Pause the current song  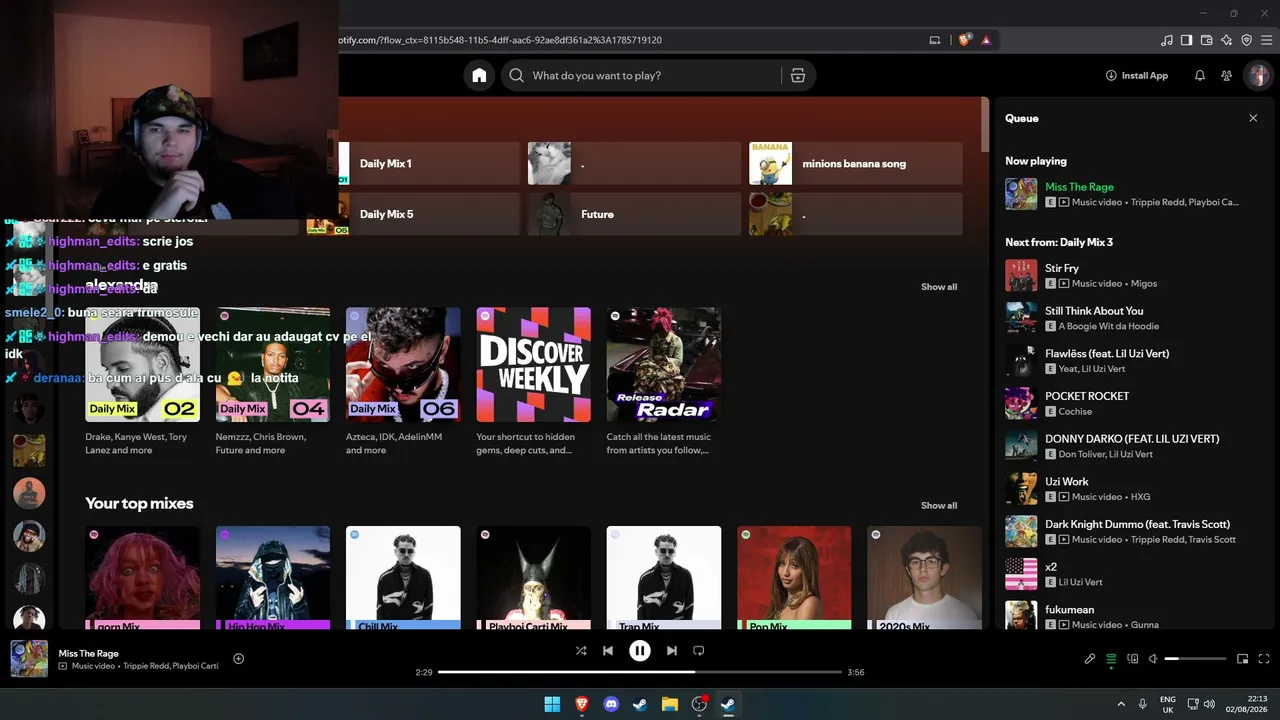pos(640,651)
